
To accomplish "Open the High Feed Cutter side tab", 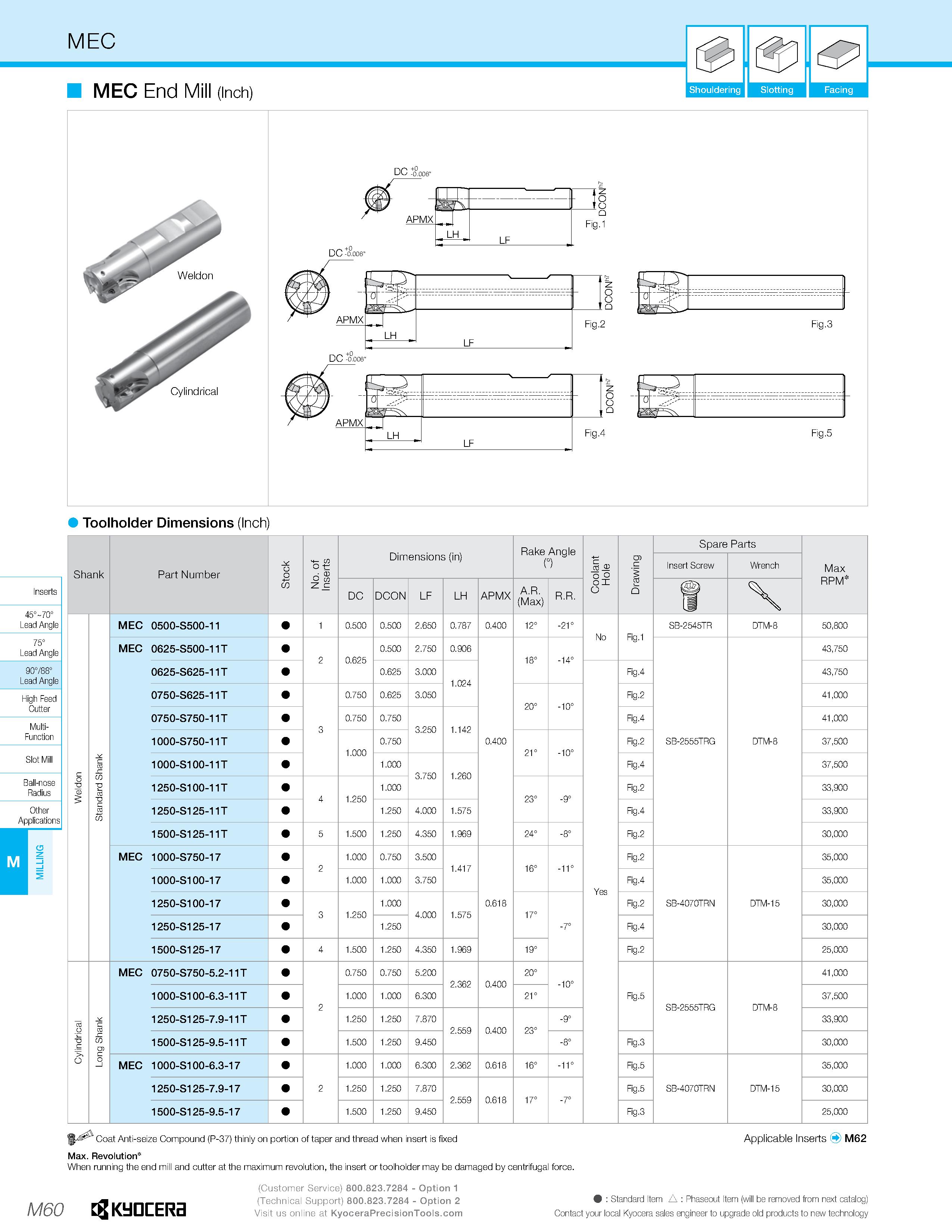I will [31, 703].
